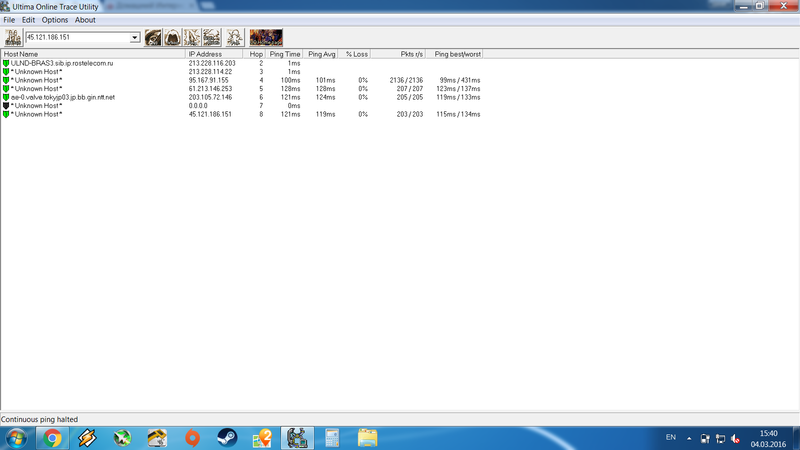Open the Origin app from the taskbar
The image size is (800, 450).
(x=192, y=438)
